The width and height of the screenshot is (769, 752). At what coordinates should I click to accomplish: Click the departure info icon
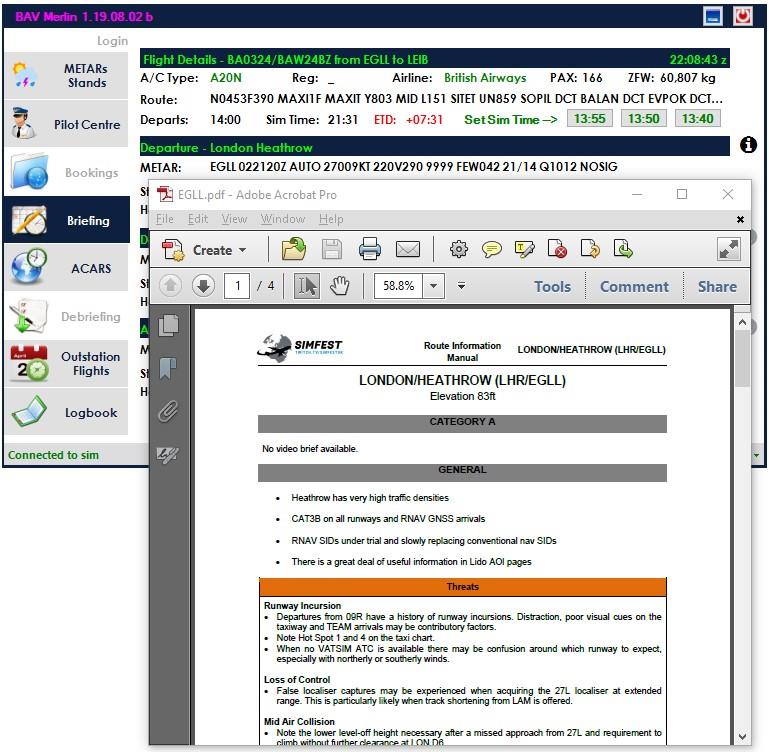(748, 145)
